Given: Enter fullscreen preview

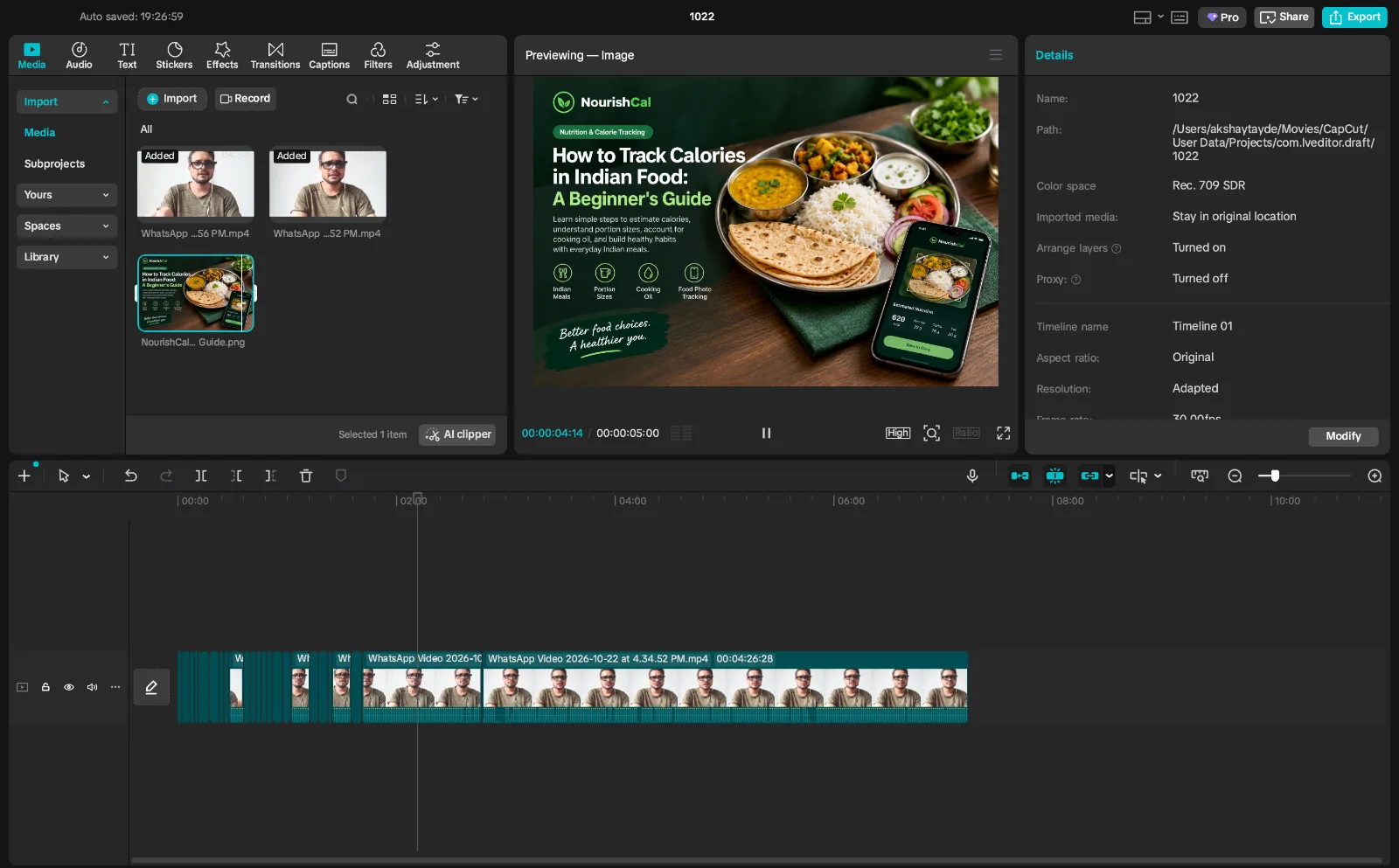Looking at the screenshot, I should pos(1003,433).
